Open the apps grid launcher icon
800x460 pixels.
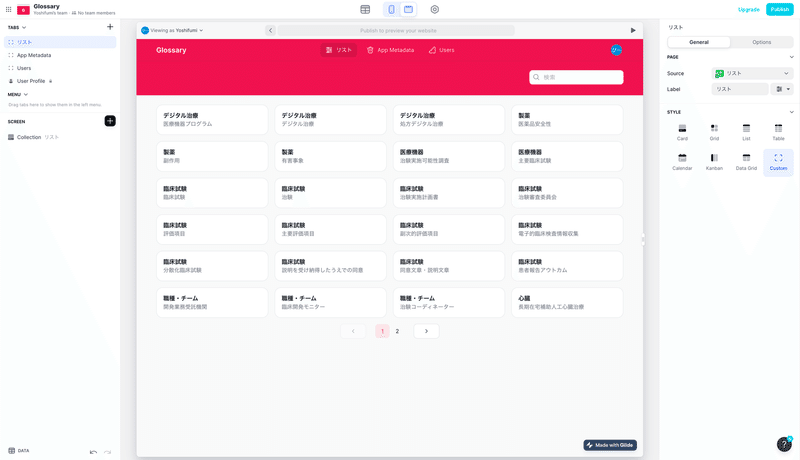click(x=8, y=9)
